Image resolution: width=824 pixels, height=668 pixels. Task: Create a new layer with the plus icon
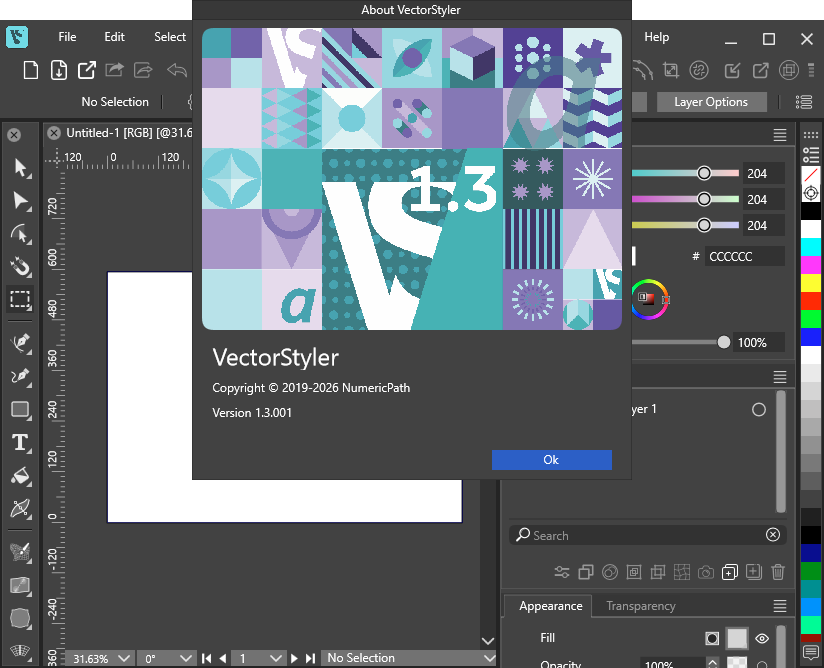pos(754,571)
